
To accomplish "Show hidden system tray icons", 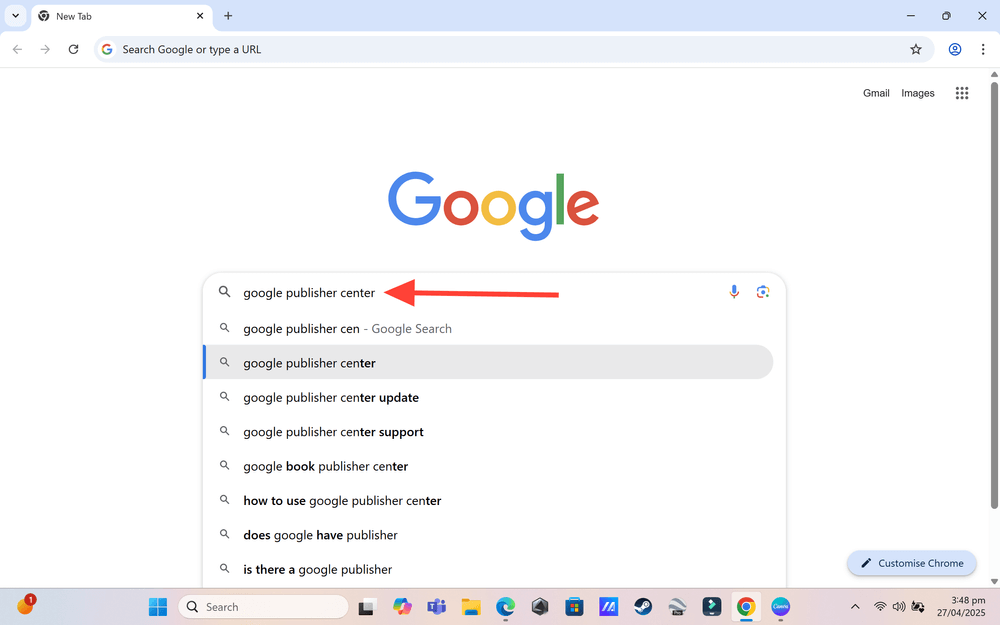I will coord(855,607).
